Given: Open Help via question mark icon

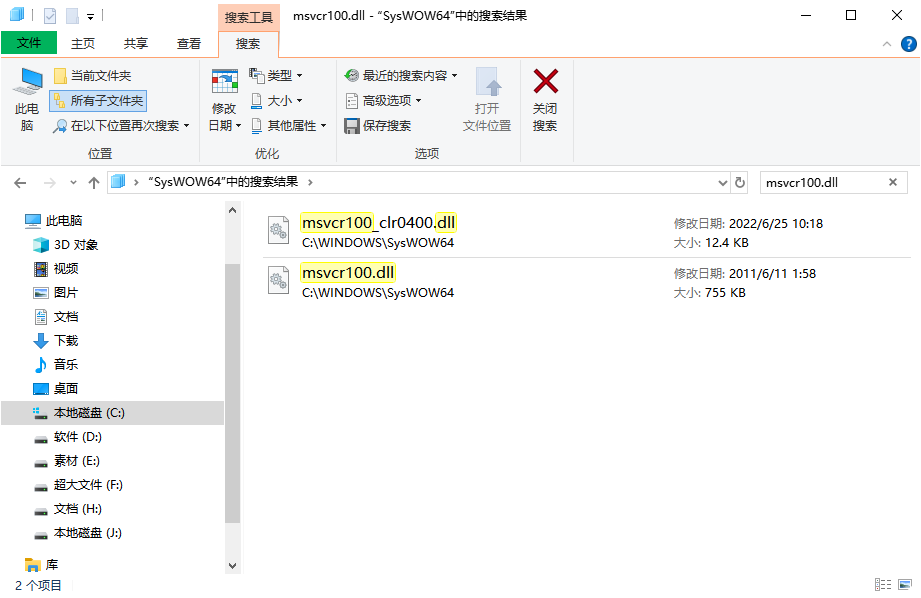Looking at the screenshot, I should (909, 44).
